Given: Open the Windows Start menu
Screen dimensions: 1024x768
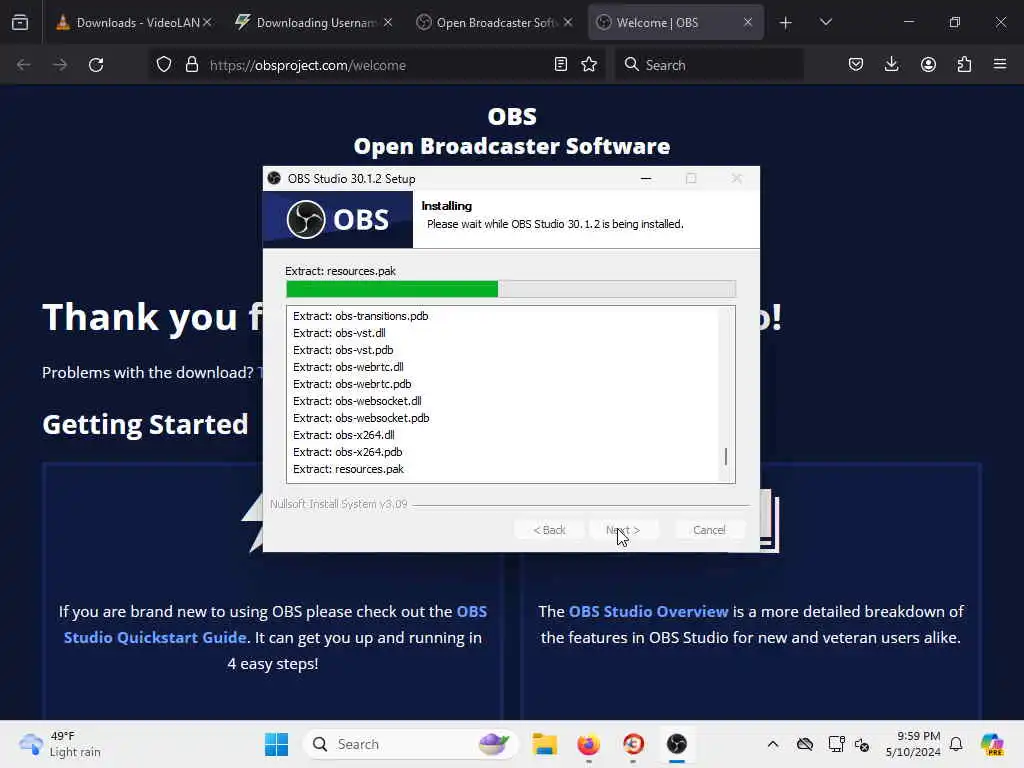Looking at the screenshot, I should point(276,744).
